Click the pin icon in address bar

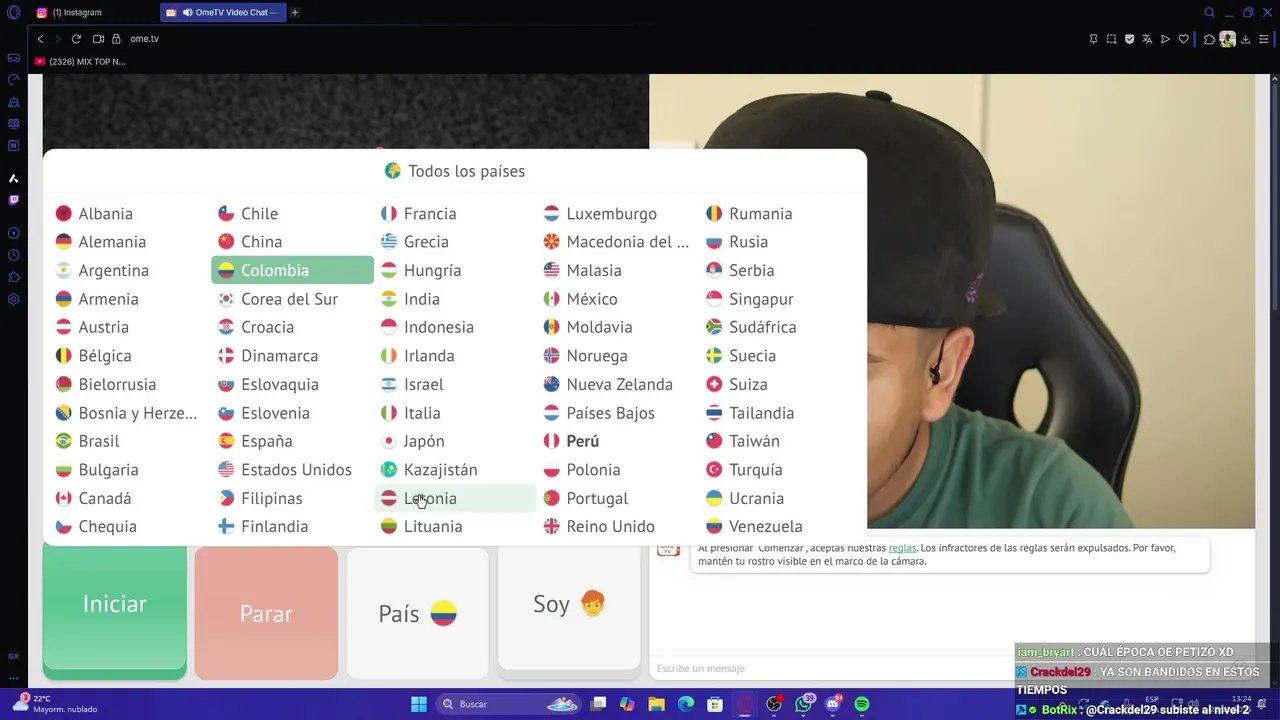(1093, 39)
